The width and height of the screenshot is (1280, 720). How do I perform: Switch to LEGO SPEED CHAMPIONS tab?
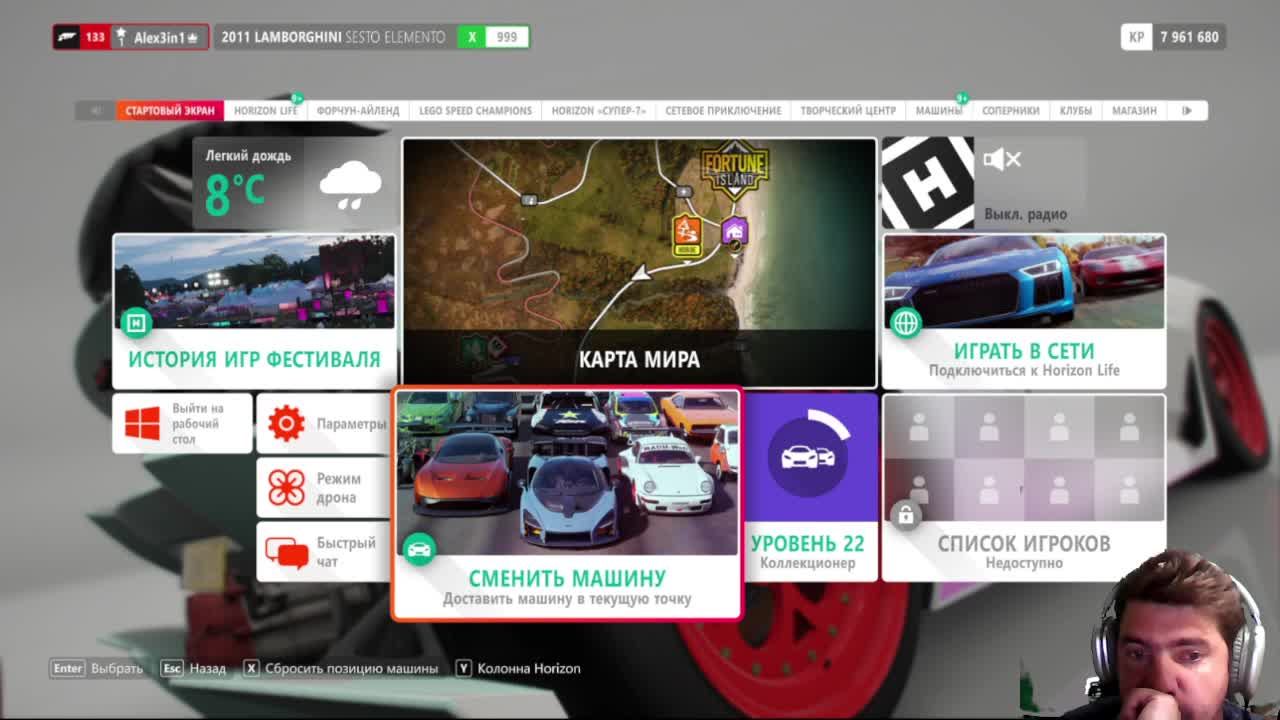[x=475, y=110]
